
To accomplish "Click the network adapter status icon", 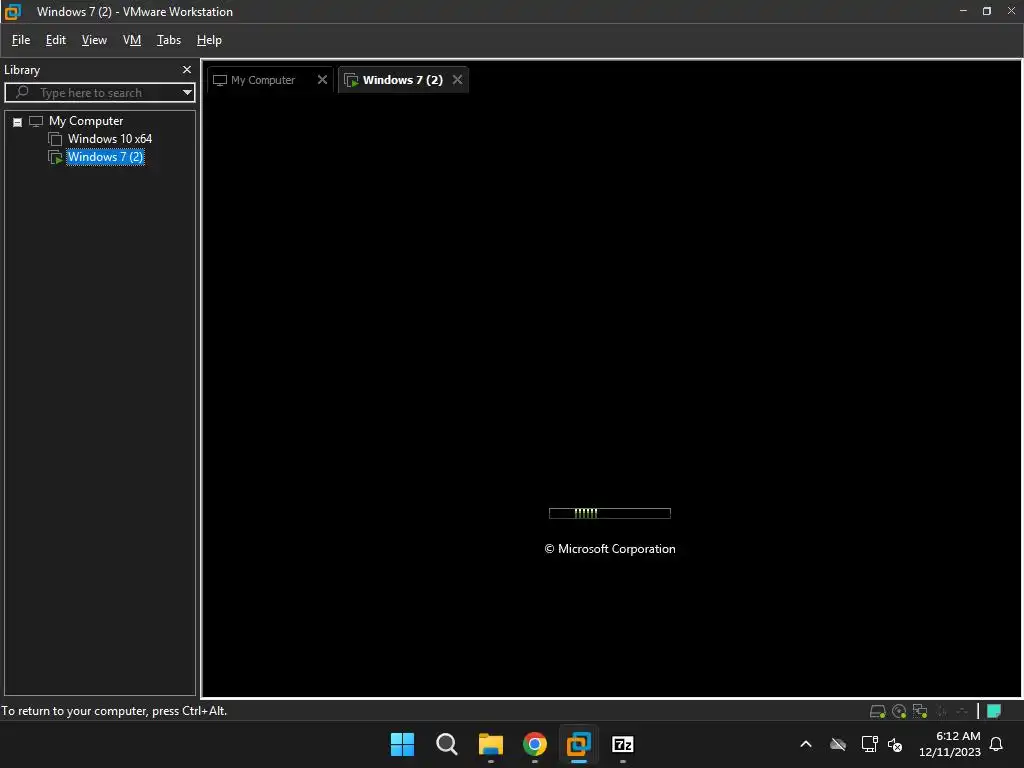I will pyautogui.click(x=920, y=711).
